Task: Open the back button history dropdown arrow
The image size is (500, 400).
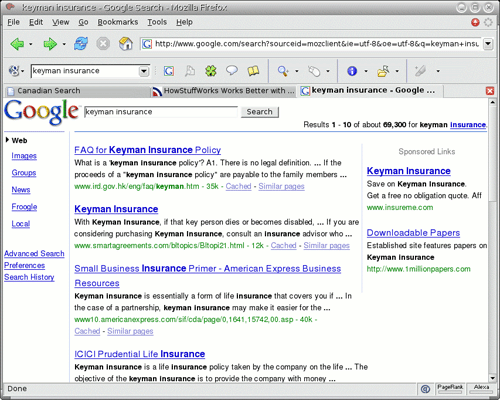Action: coord(31,44)
